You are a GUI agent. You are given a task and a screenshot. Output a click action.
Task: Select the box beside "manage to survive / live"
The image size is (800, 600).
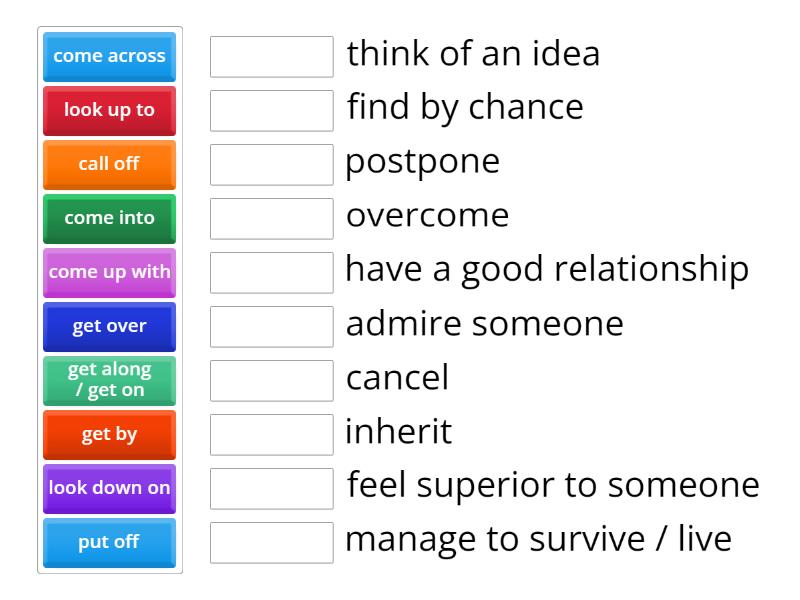pyautogui.click(x=271, y=543)
